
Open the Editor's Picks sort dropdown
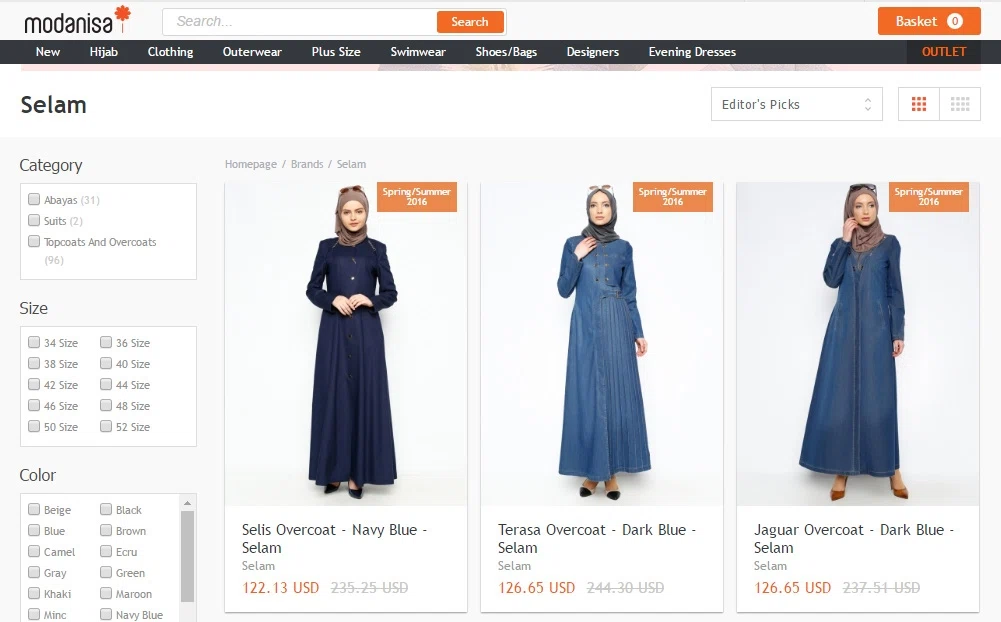(x=797, y=104)
